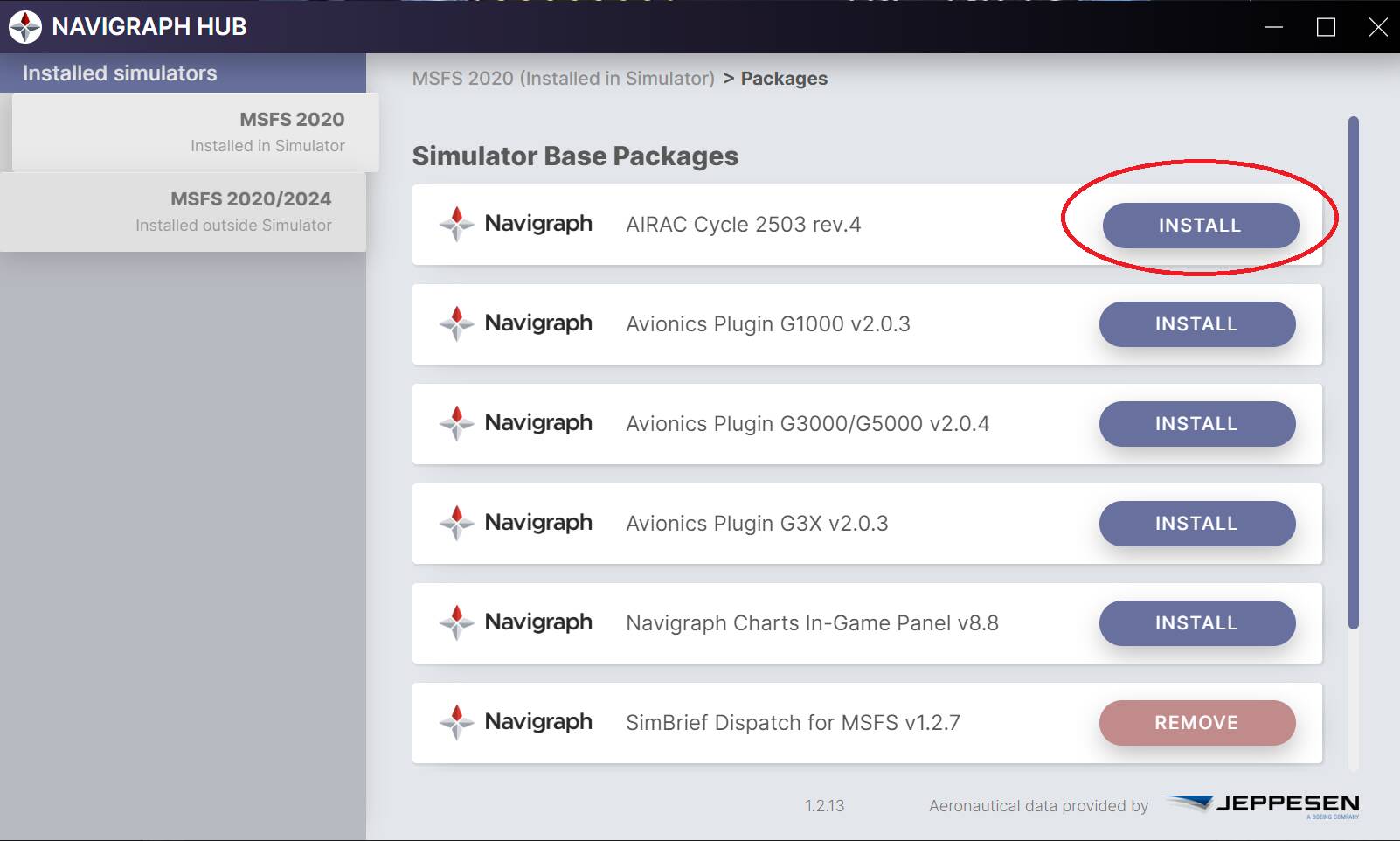The width and height of the screenshot is (1400, 841).
Task: Click Avionics Plugin G1000 v2.0.3 text
Action: (768, 324)
